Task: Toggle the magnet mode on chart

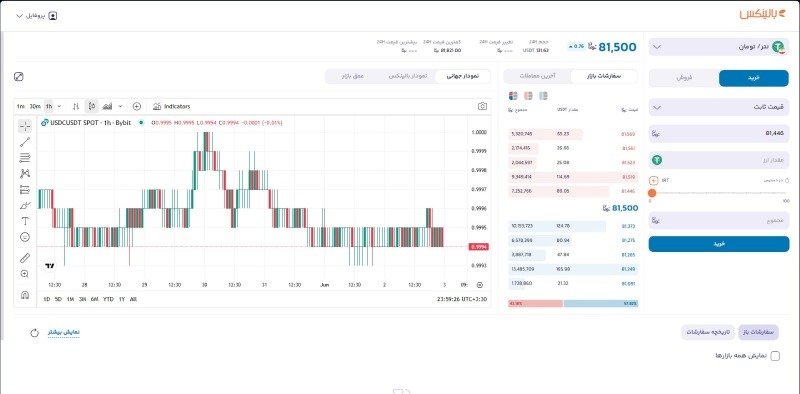Action: pos(25,295)
